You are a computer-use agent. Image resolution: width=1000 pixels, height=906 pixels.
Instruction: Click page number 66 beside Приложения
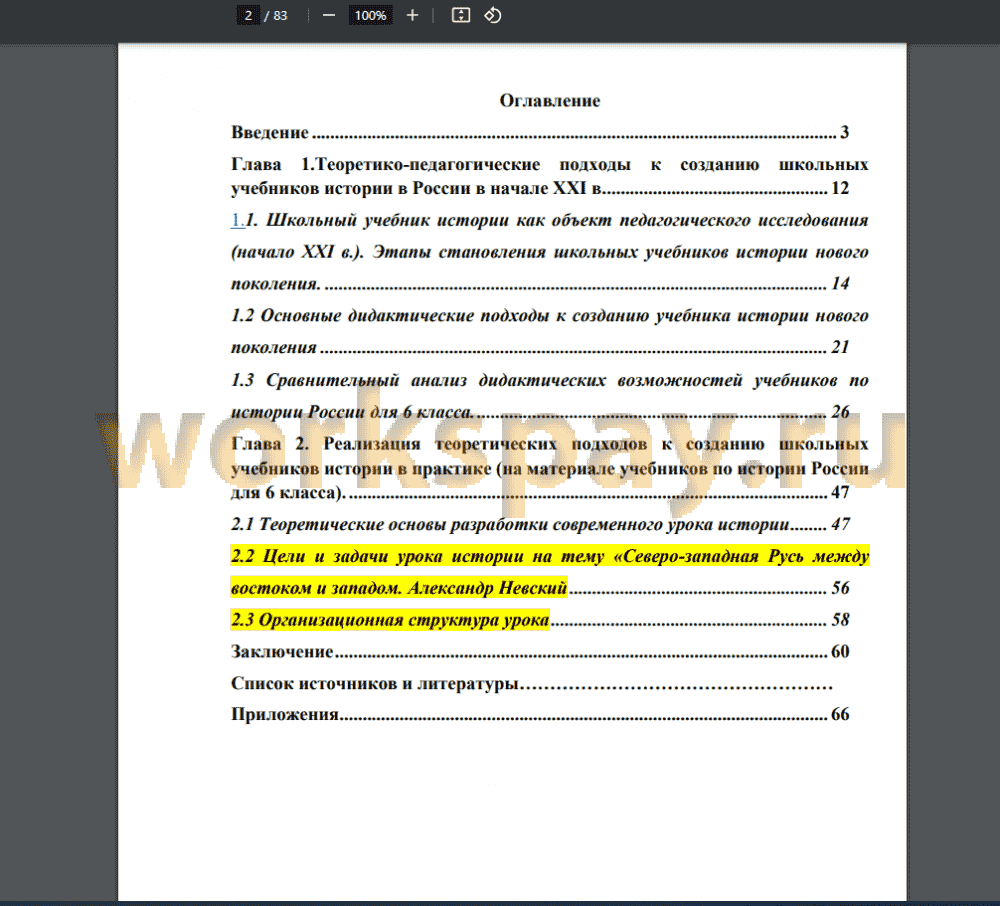point(840,714)
